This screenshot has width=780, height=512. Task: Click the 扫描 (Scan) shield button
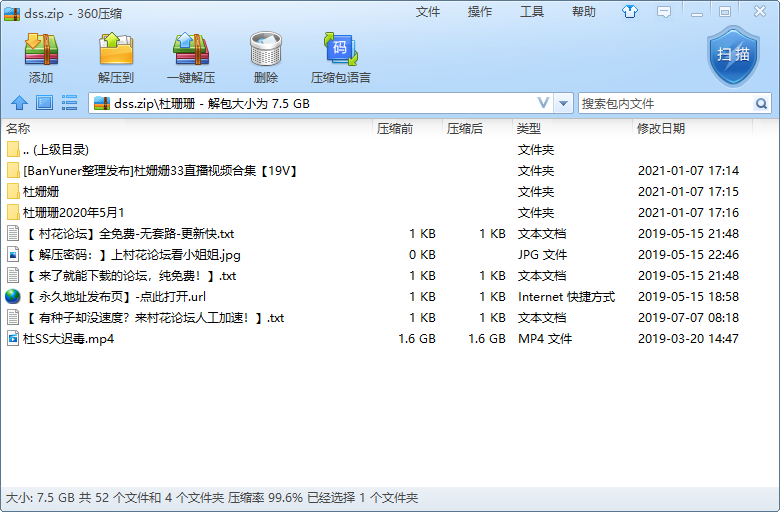click(733, 56)
